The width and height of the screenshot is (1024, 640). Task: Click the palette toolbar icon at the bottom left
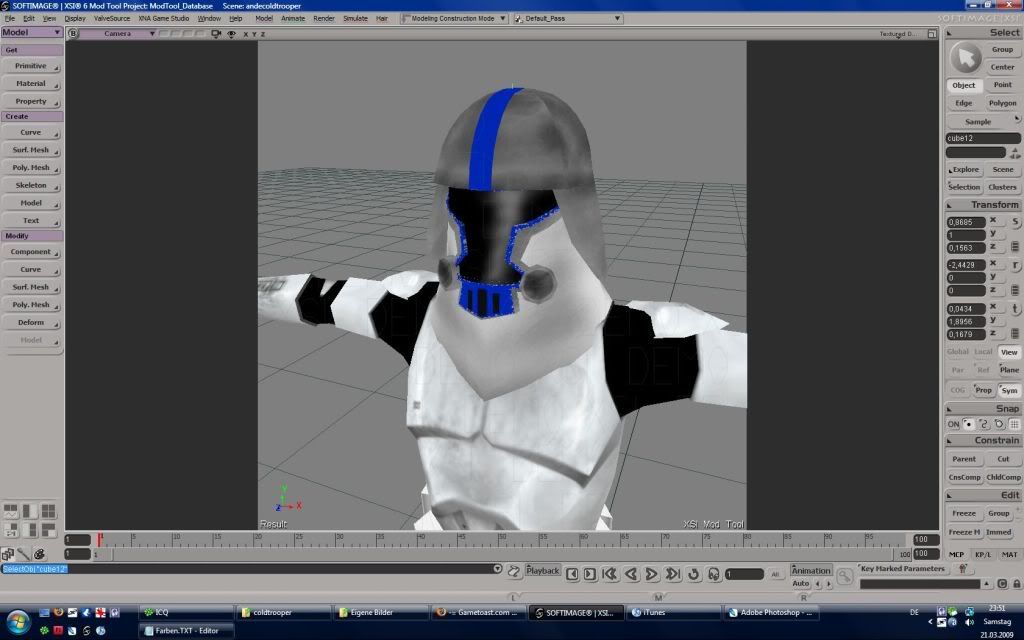(39, 554)
